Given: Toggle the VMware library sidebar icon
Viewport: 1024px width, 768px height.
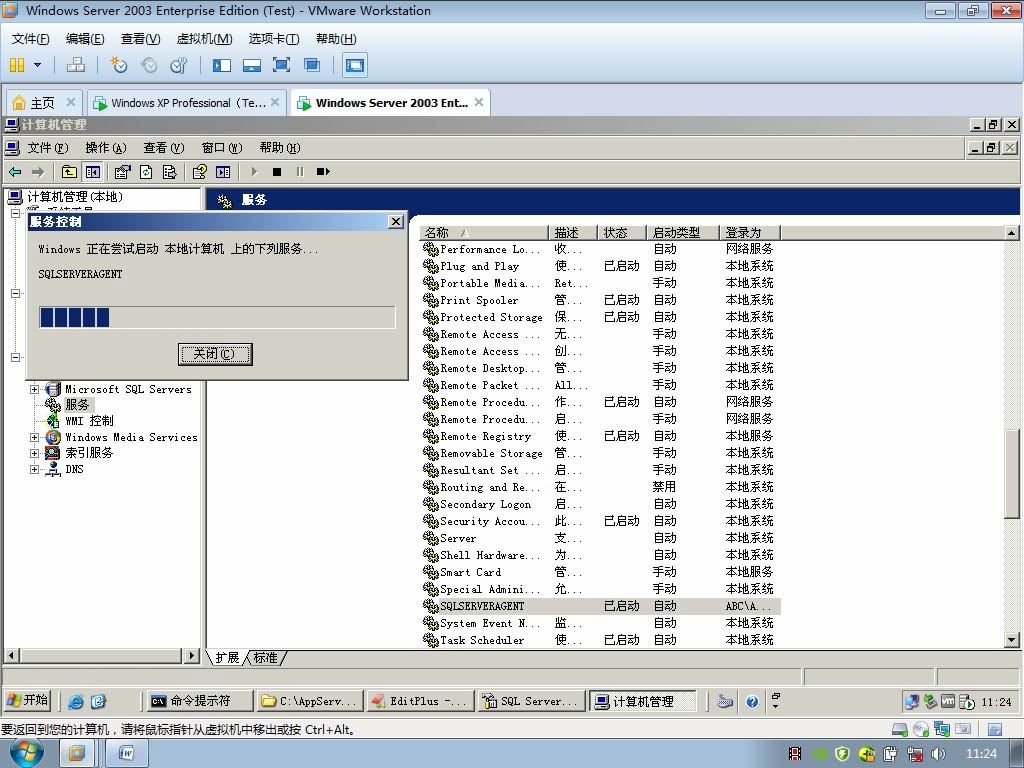Looking at the screenshot, I should [x=222, y=65].
